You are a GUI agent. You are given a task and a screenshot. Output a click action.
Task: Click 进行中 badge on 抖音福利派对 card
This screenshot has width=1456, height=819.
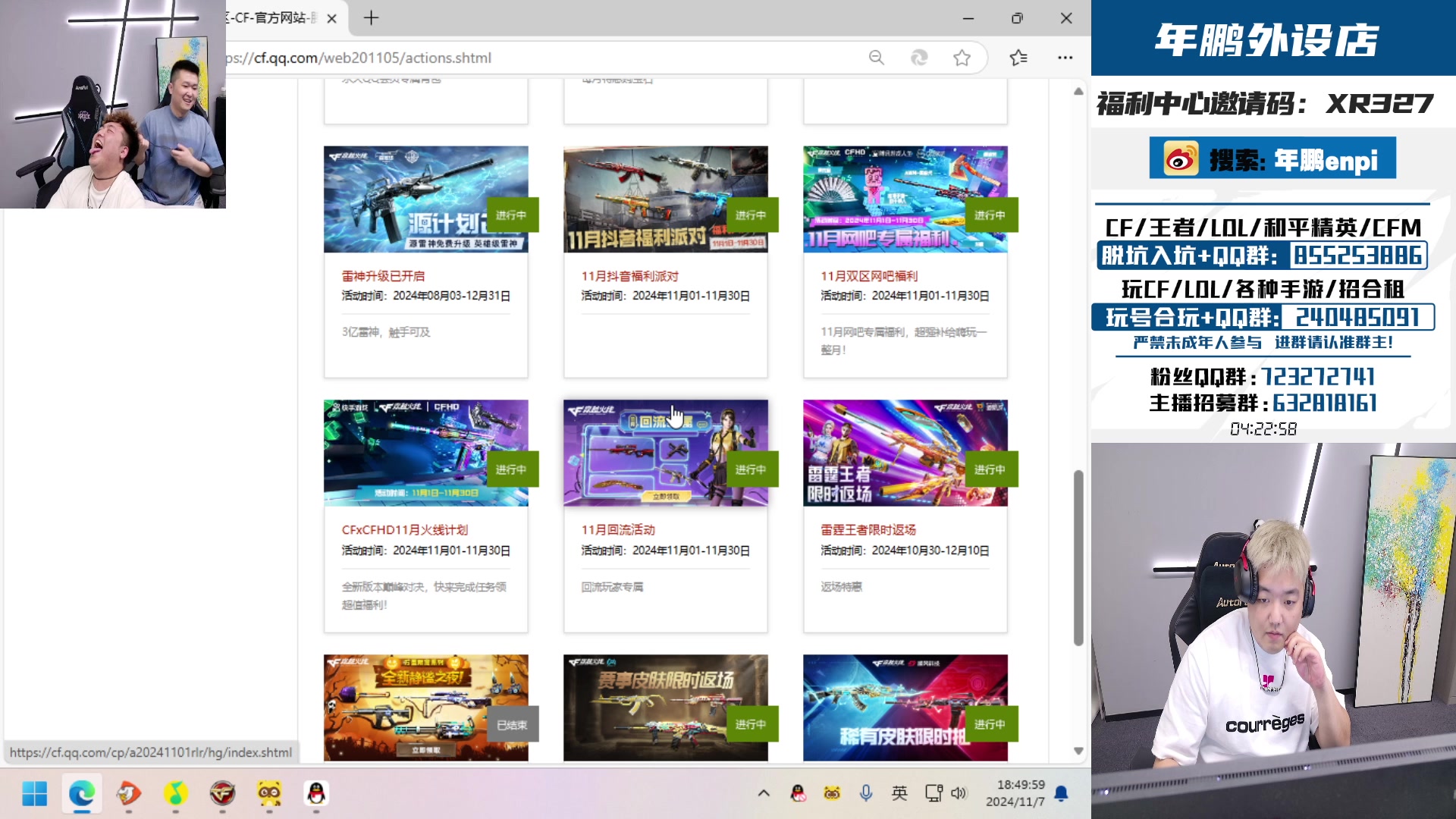752,215
